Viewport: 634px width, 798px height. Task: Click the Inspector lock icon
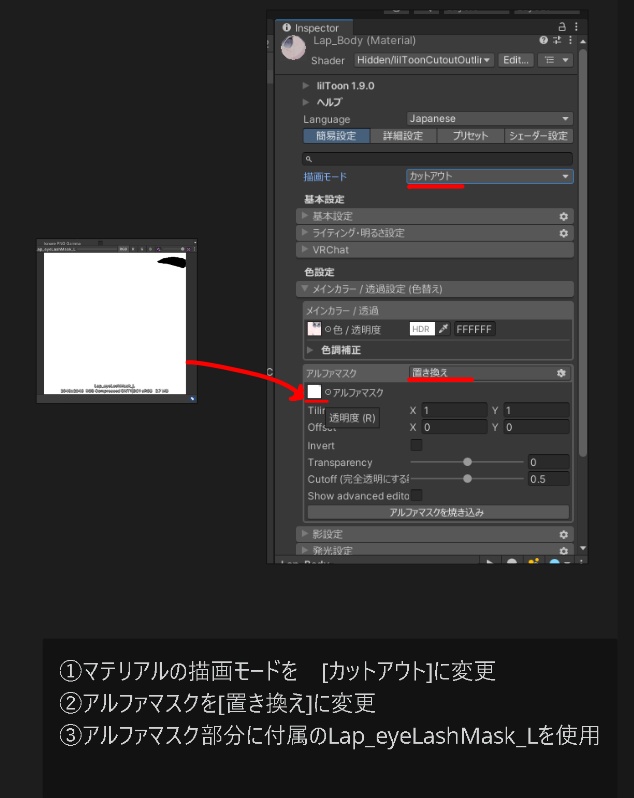click(x=562, y=26)
